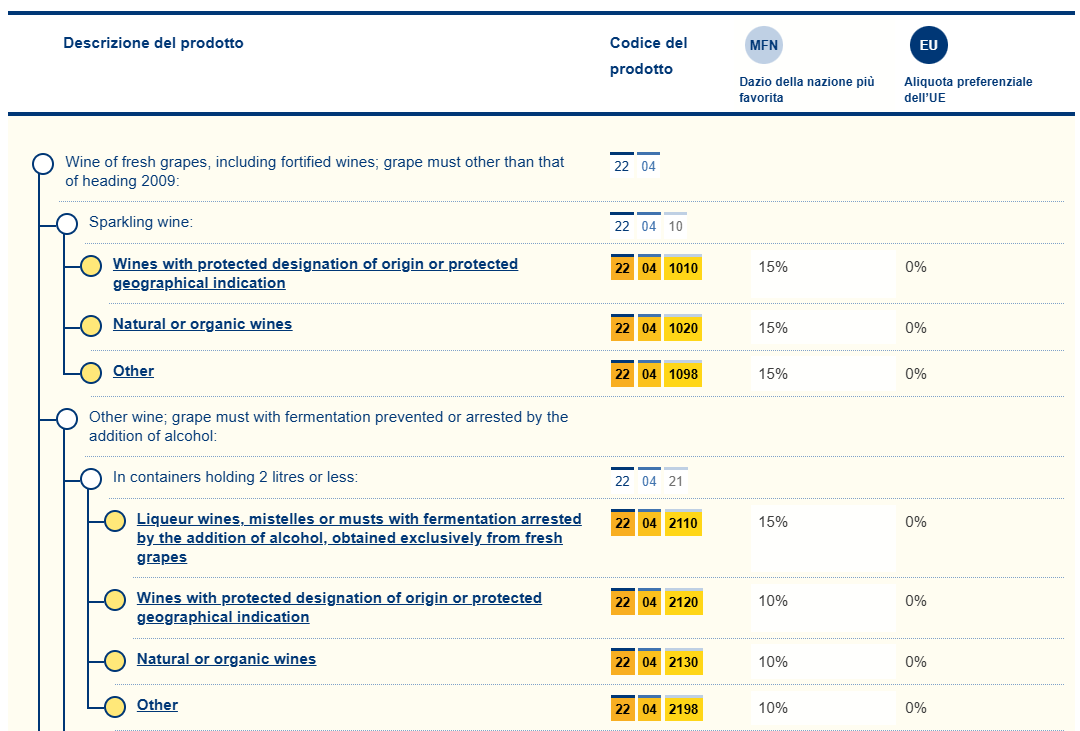Click yellow node beside sparkling 'Natural or organic wines'
The height and width of the screenshot is (731, 1080).
pyautogui.click(x=91, y=326)
